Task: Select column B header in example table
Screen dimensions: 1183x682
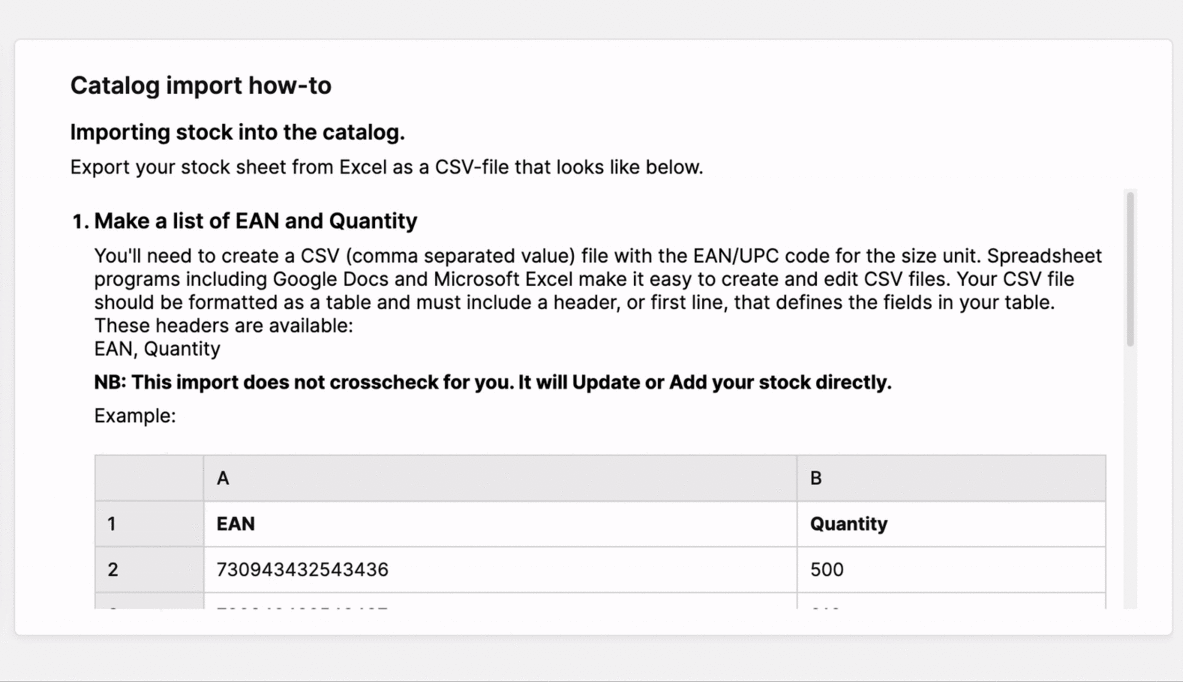Action: pyautogui.click(x=950, y=478)
